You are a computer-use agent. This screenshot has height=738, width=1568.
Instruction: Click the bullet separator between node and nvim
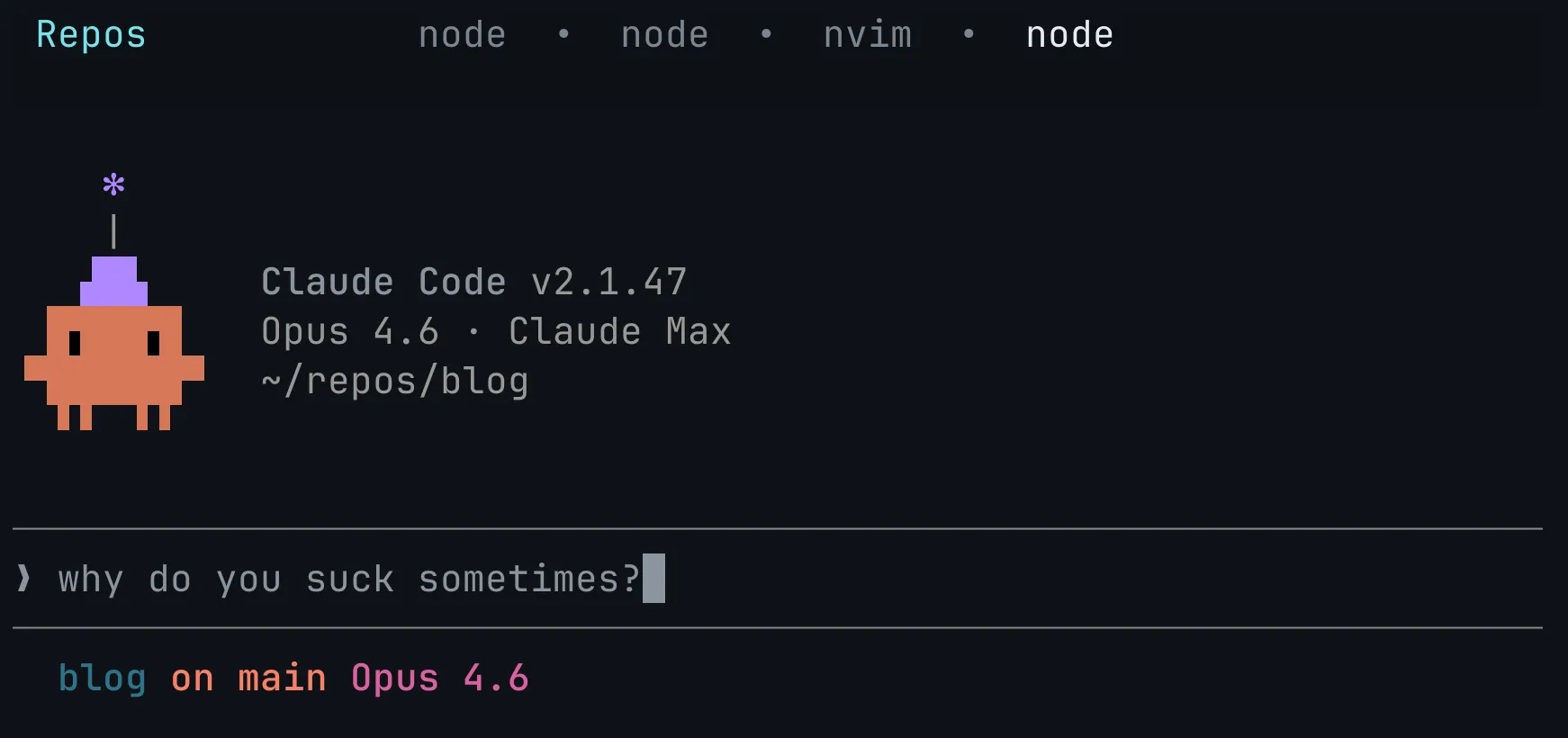click(x=766, y=34)
